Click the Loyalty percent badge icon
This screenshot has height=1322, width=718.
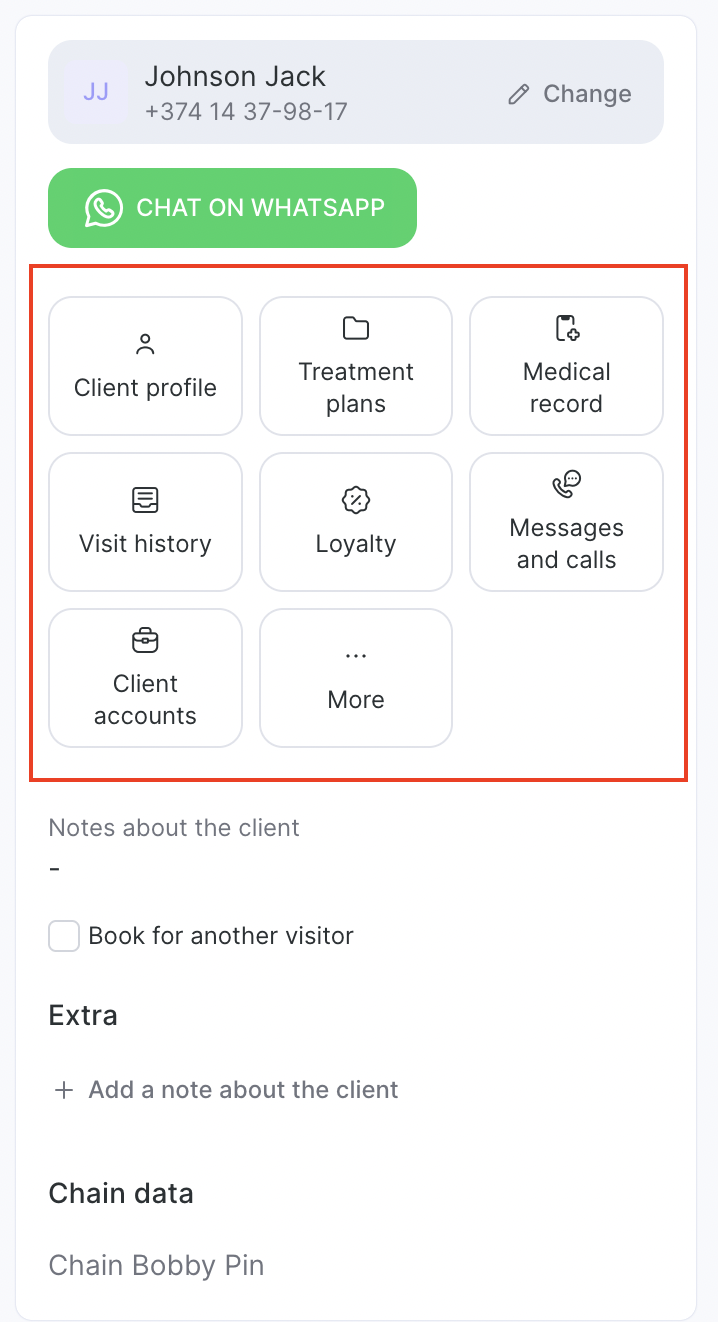coord(356,500)
